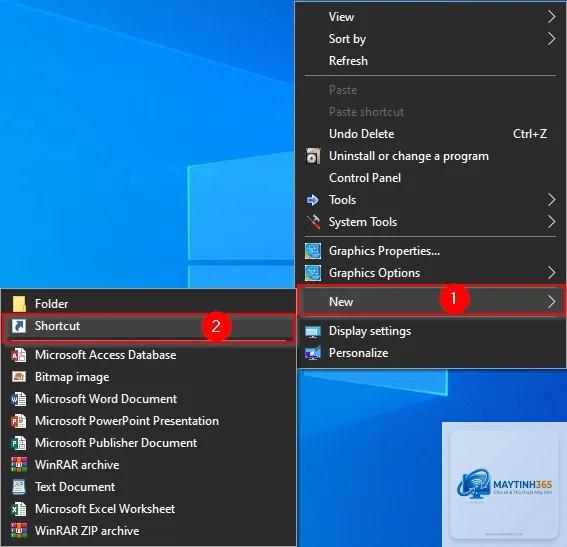Click the Graphics Options icon
The image size is (567, 547).
313,273
